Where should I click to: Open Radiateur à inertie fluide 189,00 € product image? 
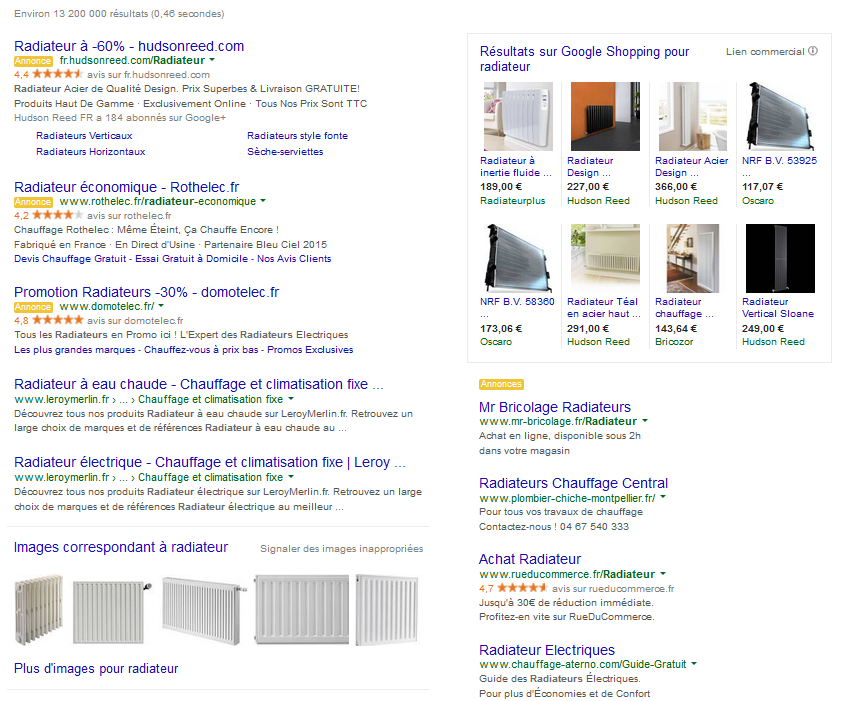click(x=518, y=116)
